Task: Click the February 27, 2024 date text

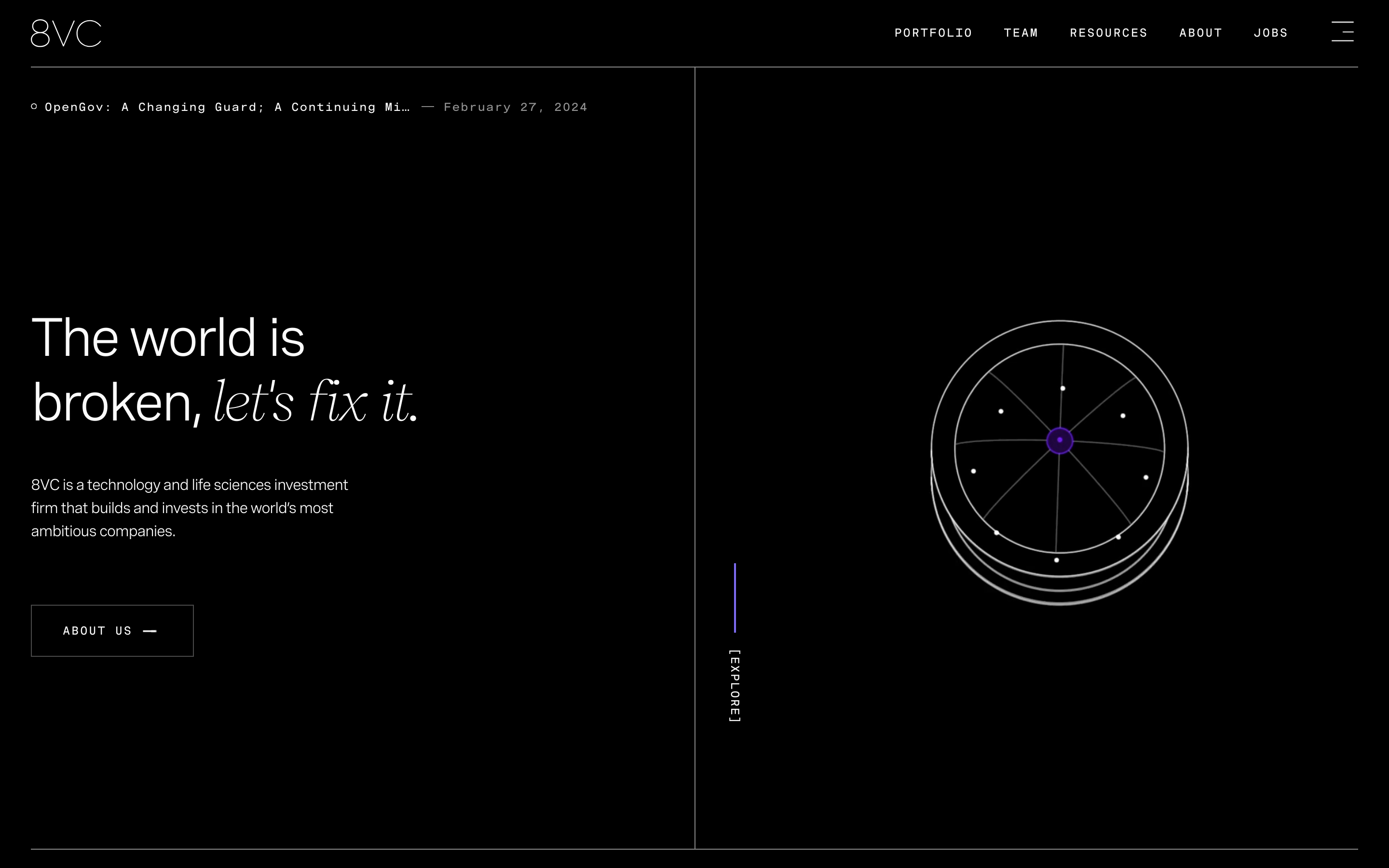Action: point(515,108)
